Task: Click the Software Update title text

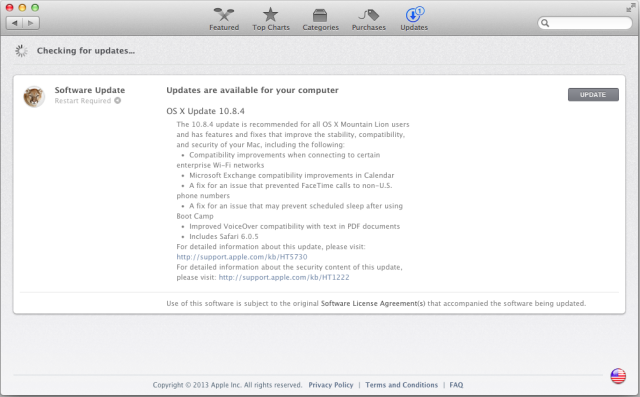Action: (x=90, y=90)
